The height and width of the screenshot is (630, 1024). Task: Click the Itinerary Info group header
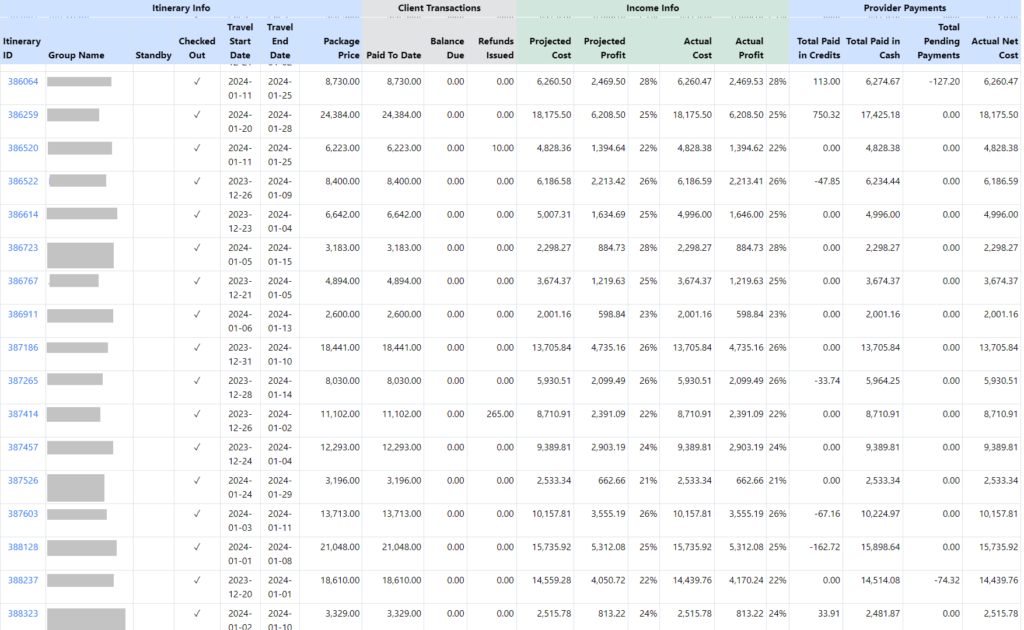pyautogui.click(x=181, y=8)
